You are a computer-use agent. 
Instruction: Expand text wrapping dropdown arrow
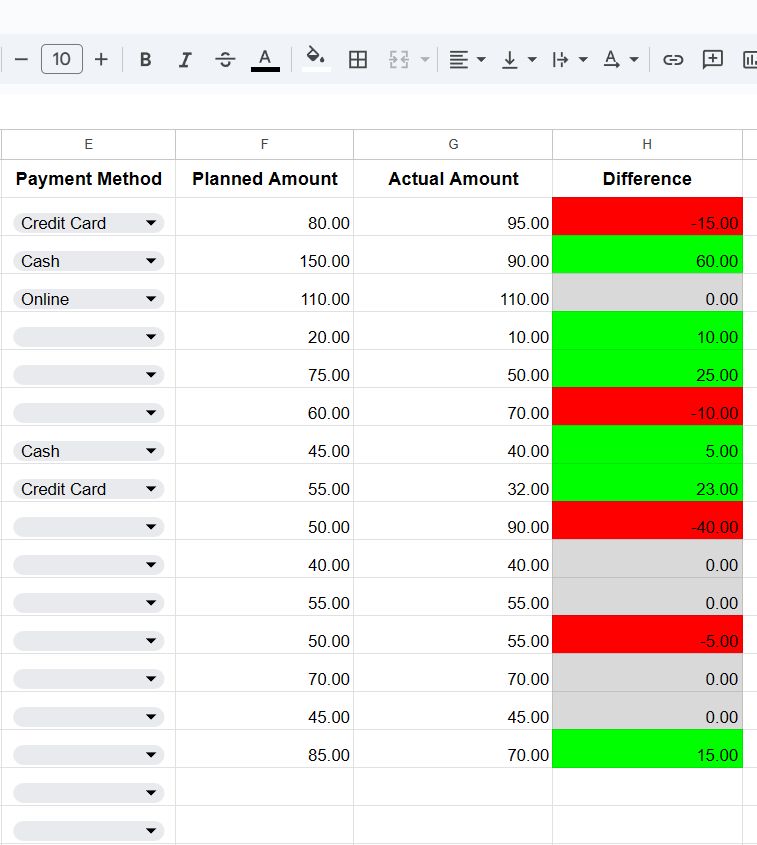tap(583, 59)
